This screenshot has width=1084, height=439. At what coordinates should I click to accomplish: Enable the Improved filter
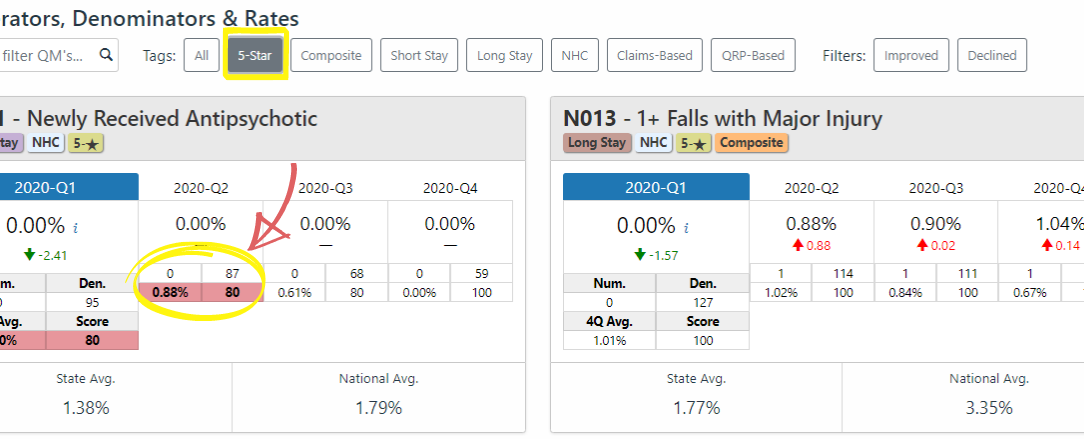pos(911,56)
